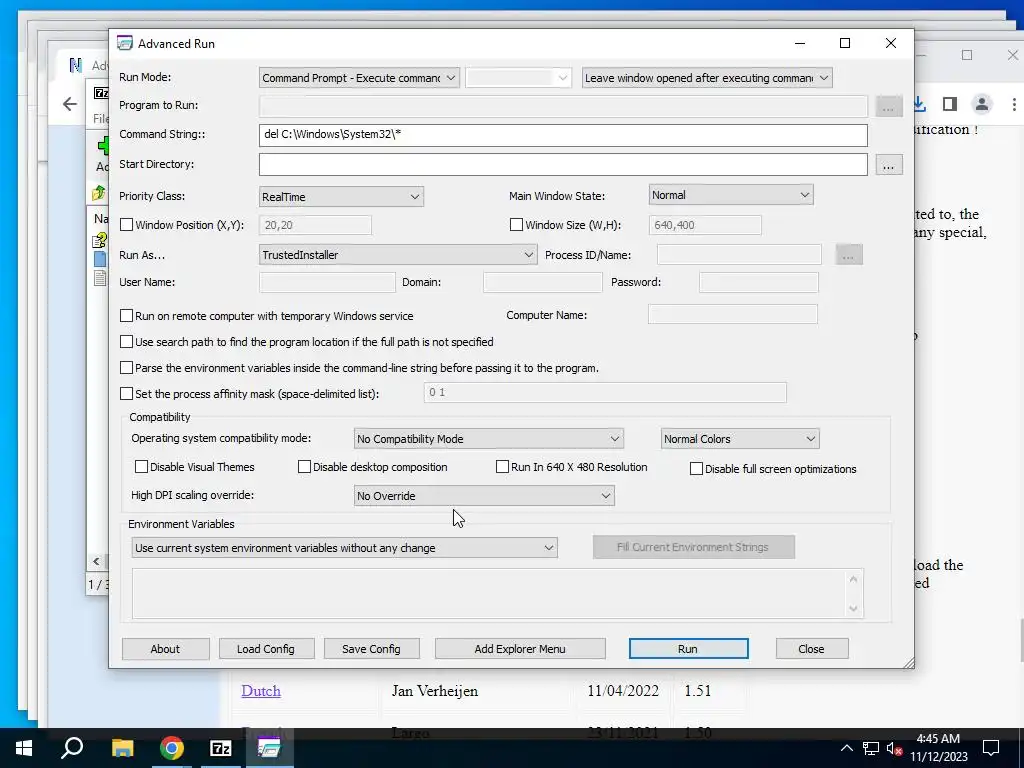The image size is (1024, 768).
Task: Click the Advanced Run title bar icon
Action: point(125,43)
